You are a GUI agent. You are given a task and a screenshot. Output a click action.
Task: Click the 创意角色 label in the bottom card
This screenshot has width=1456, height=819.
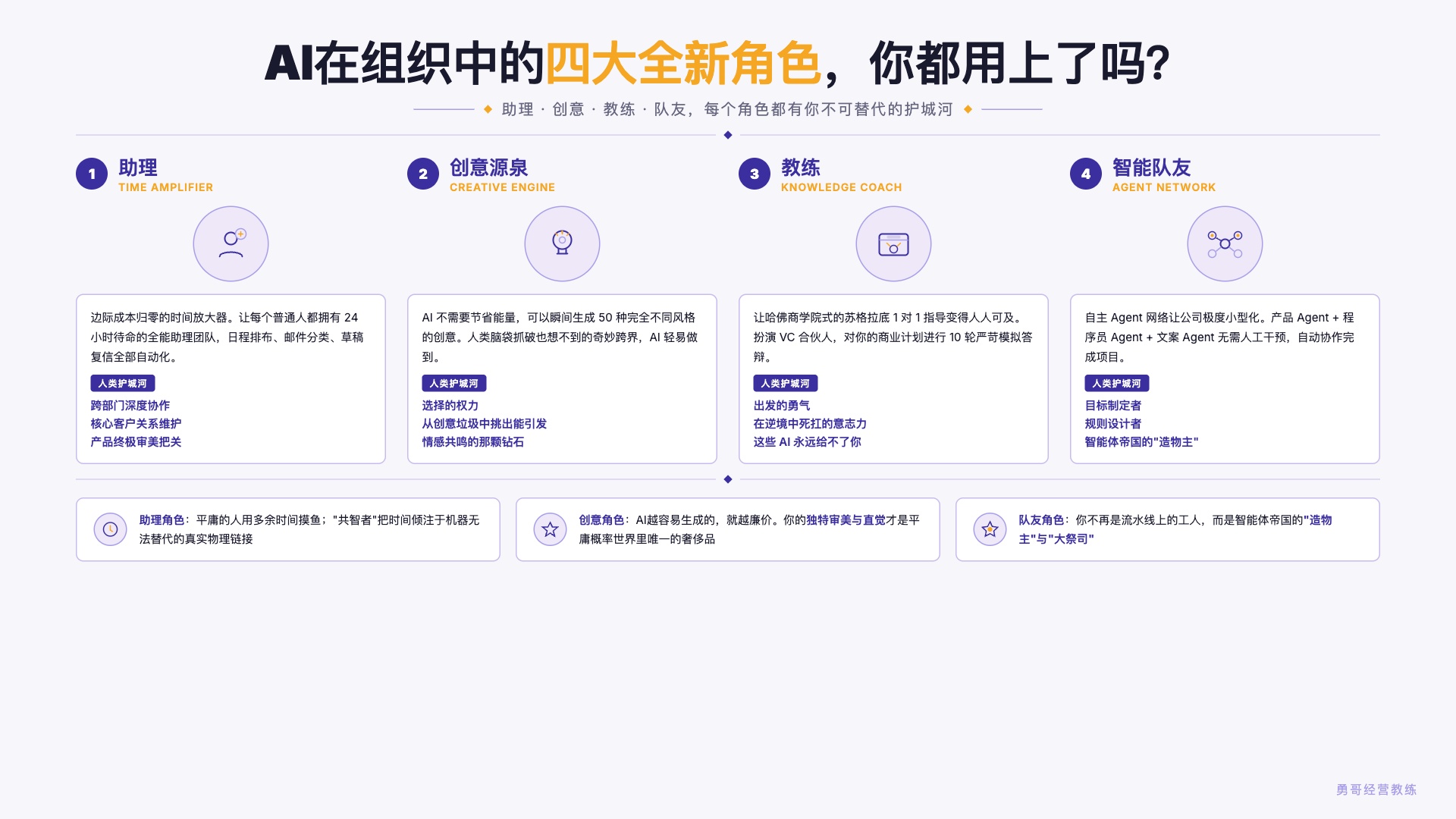(601, 520)
